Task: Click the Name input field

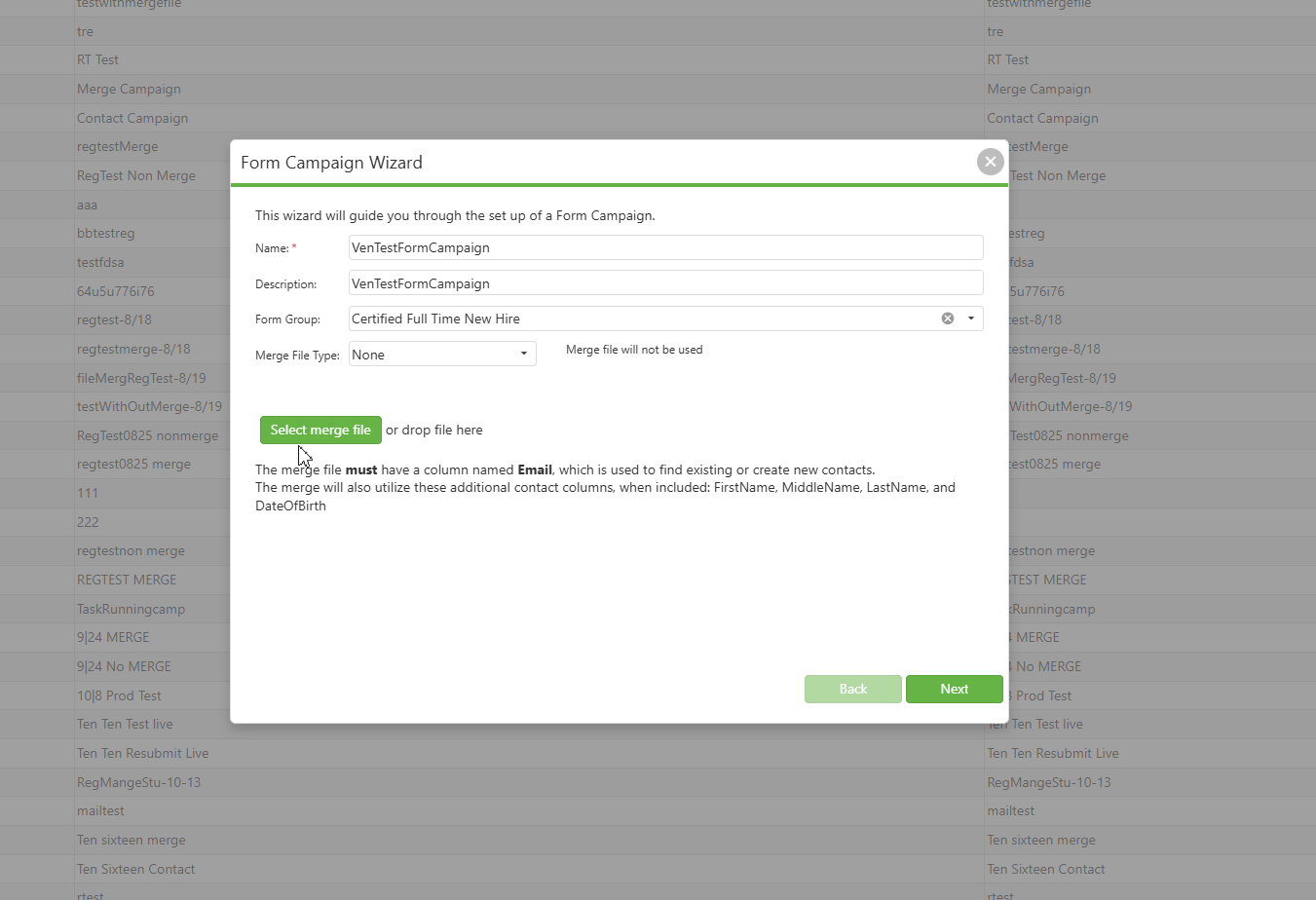Action: pos(665,247)
